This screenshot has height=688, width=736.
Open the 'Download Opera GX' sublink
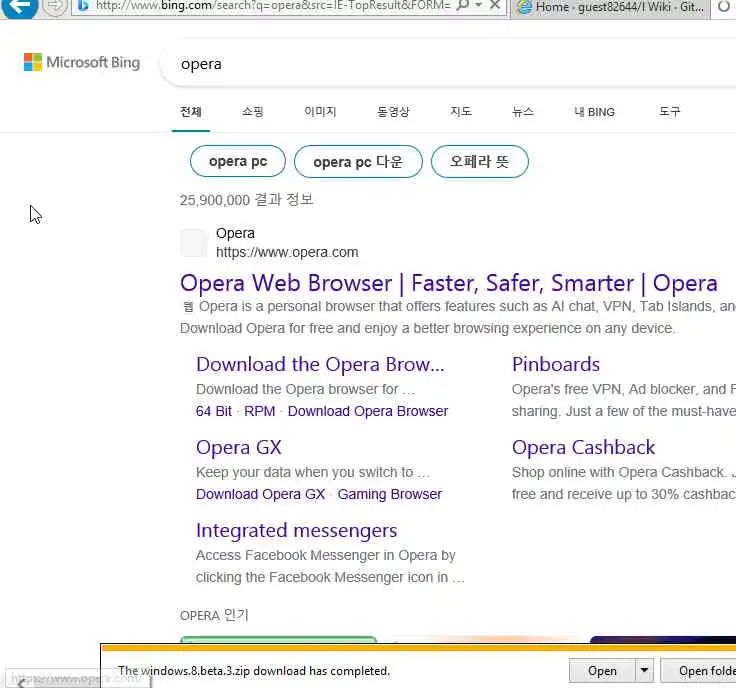tap(261, 495)
